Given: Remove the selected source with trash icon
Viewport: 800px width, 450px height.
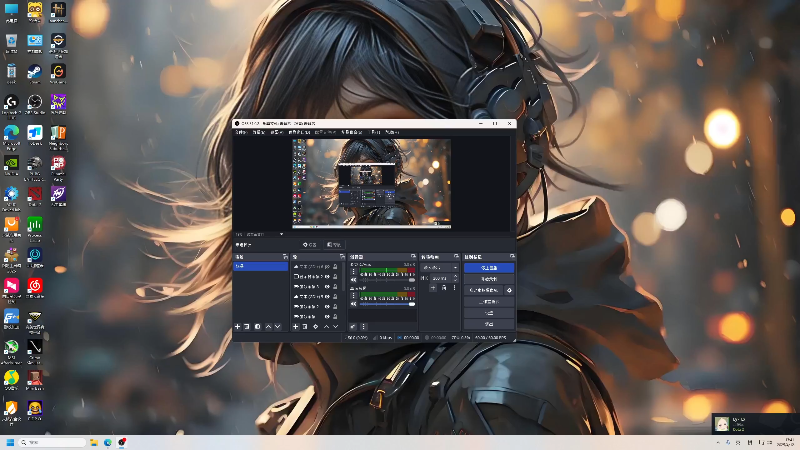Looking at the screenshot, I should (x=305, y=327).
